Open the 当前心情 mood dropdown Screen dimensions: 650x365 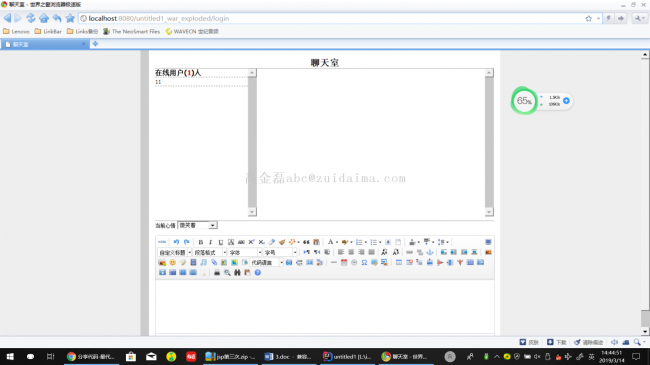197,225
